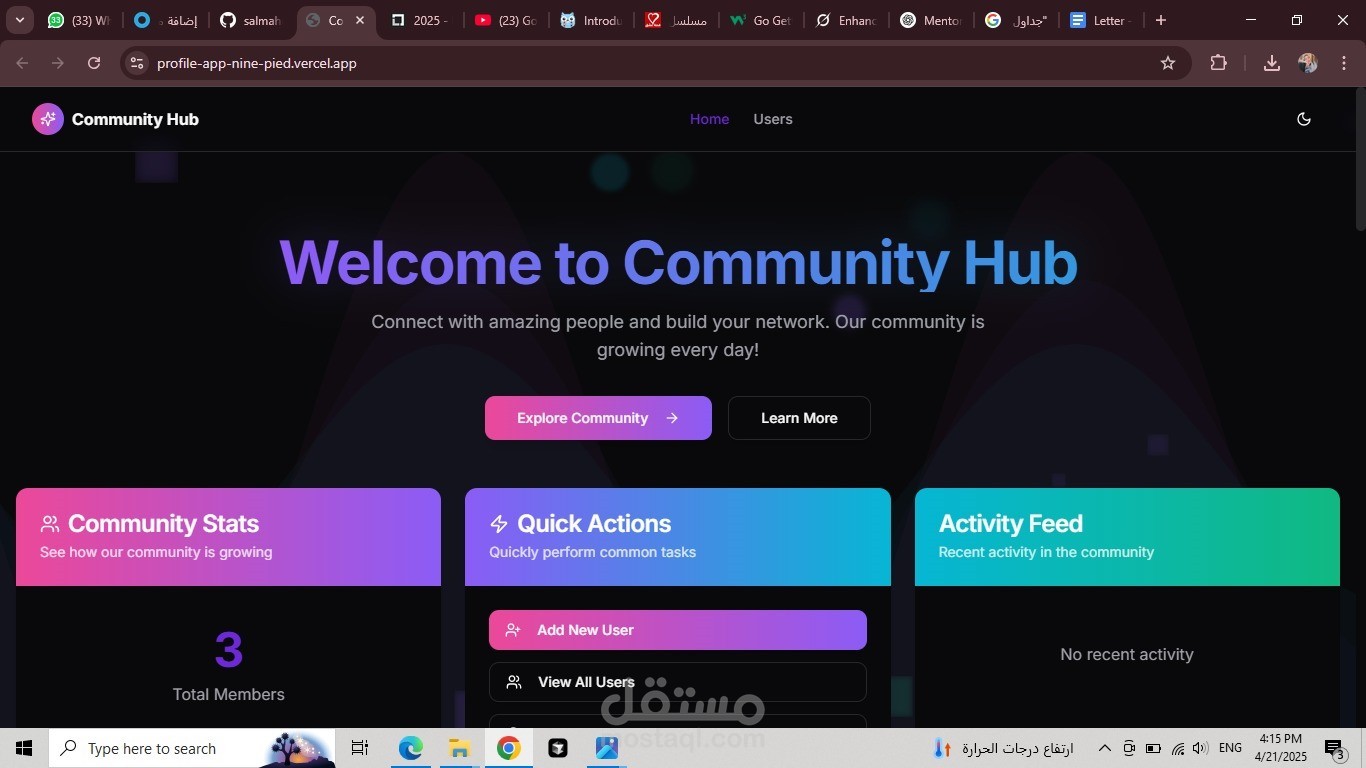Open Task View on the taskbar
1366x768 pixels.
point(360,748)
